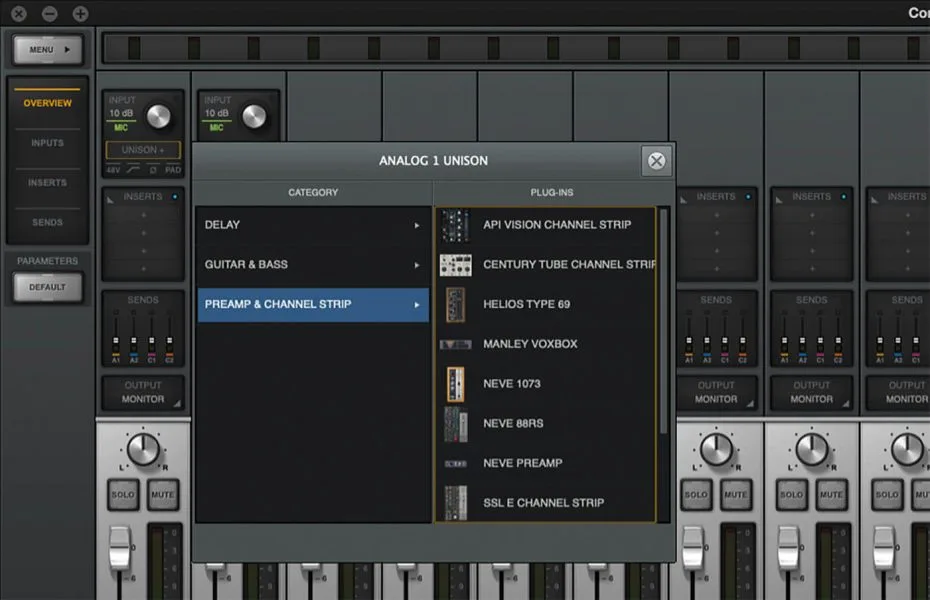Switch to the Sends view in sidebar
The height and width of the screenshot is (600, 930).
[x=47, y=222]
